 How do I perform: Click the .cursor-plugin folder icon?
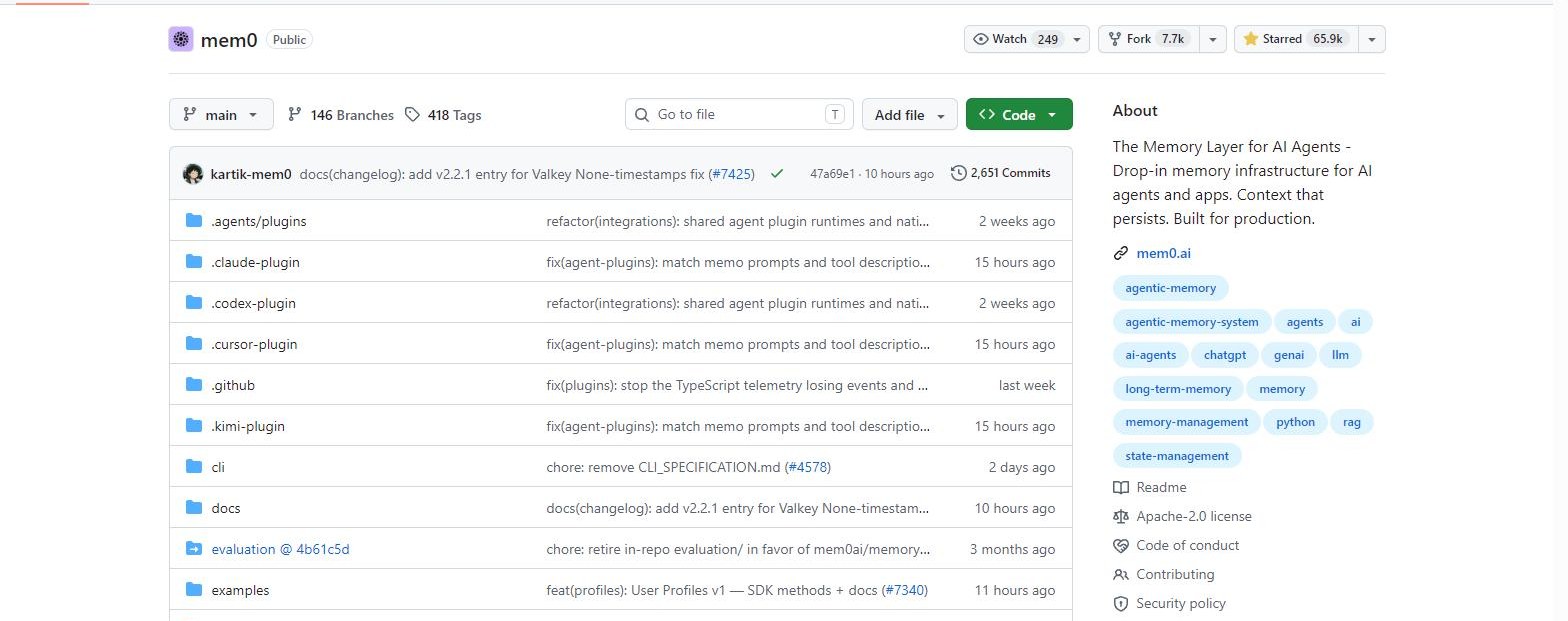194,344
